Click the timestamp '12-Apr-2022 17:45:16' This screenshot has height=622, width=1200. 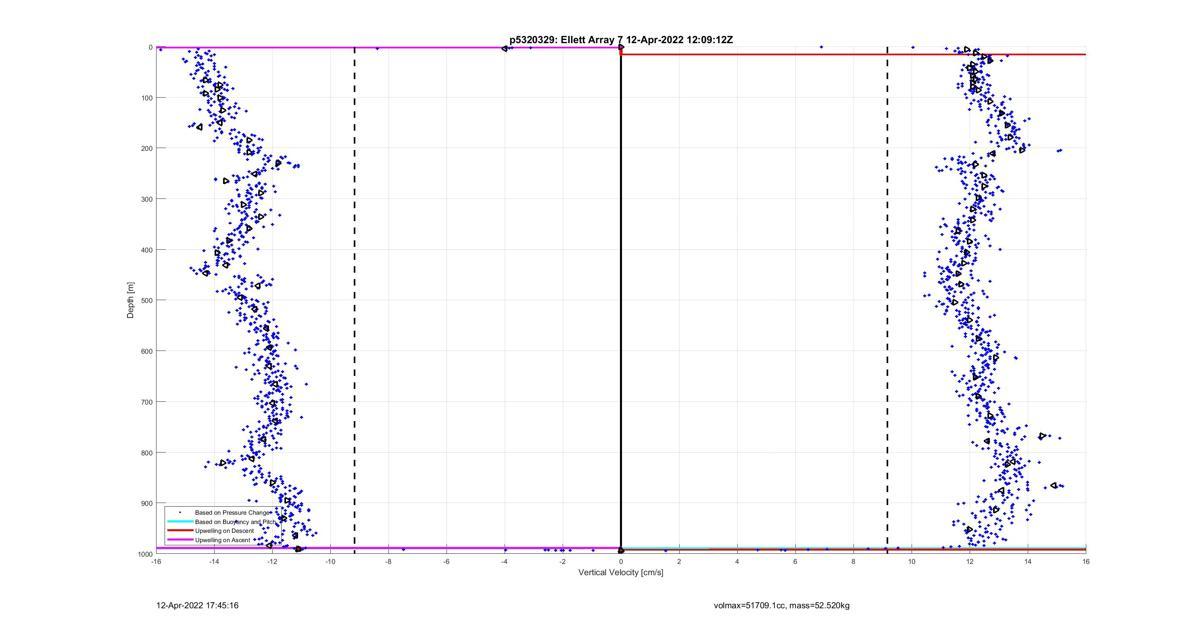point(198,606)
